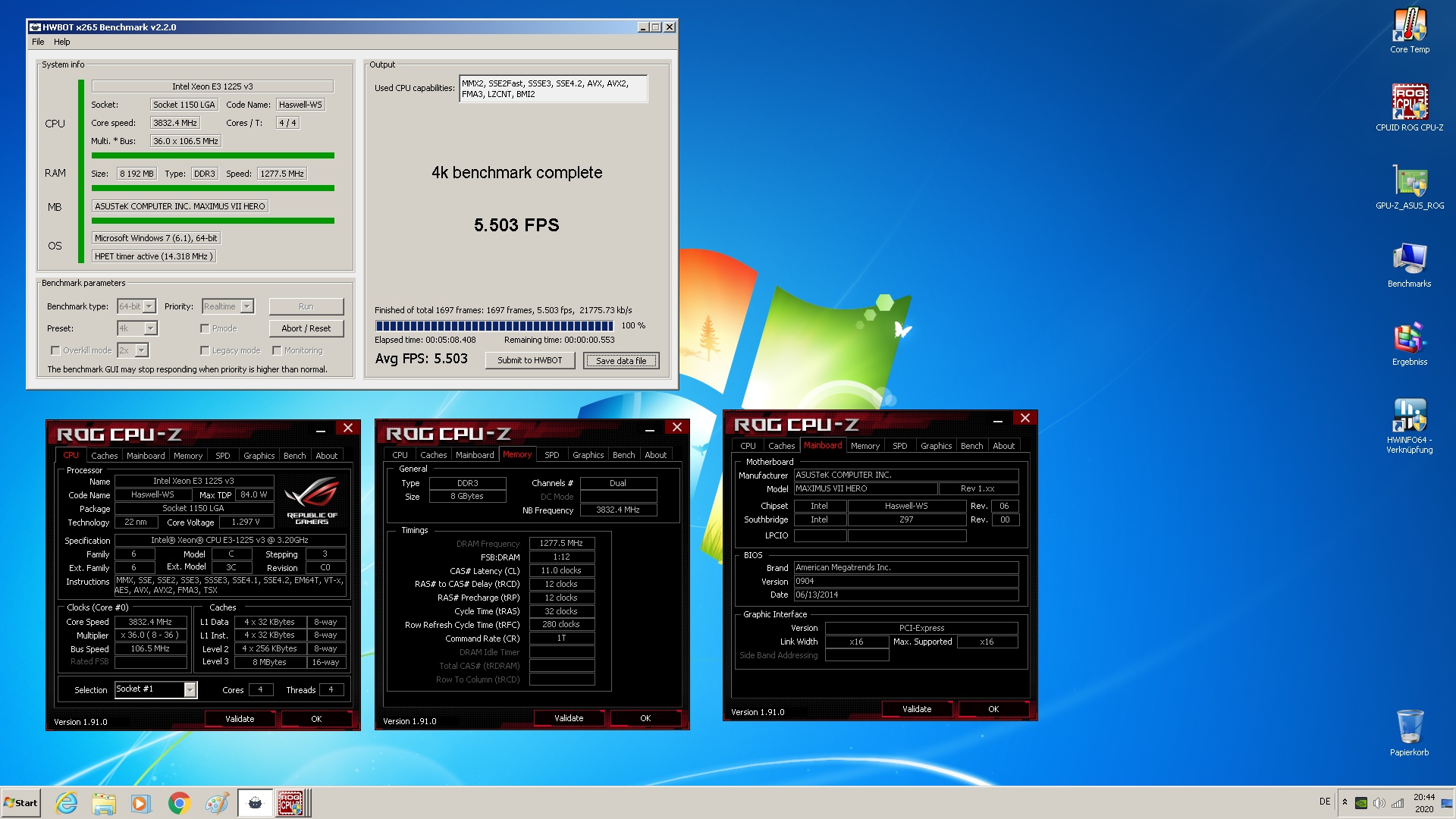Open the Start menu
Image resolution: width=1456 pixels, height=819 pixels.
[20, 802]
